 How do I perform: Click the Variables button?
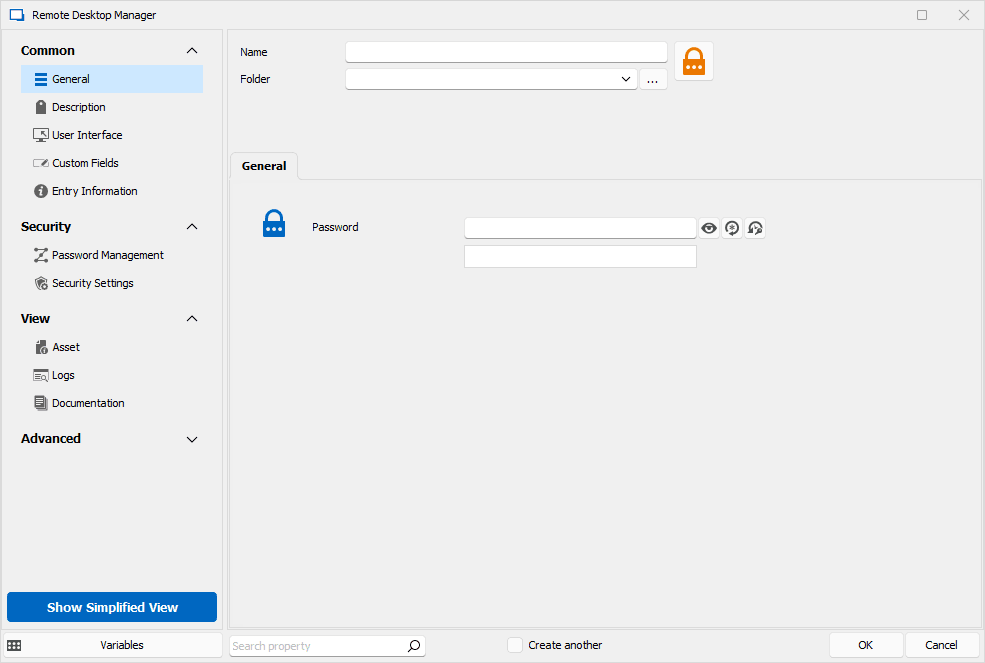tap(112, 645)
